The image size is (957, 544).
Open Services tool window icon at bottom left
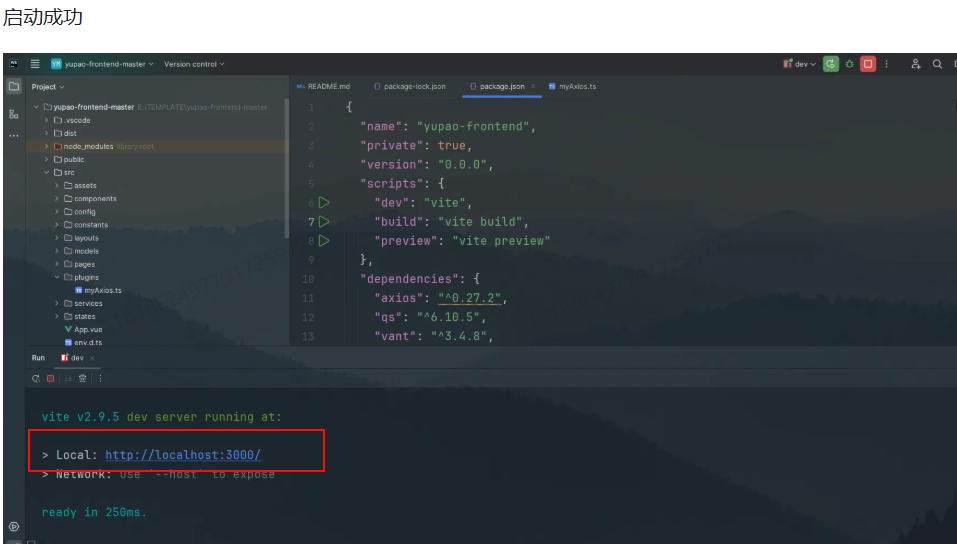click(x=14, y=526)
